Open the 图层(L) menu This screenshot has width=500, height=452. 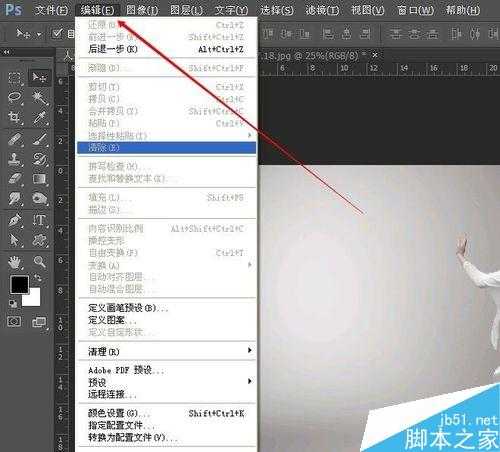187,10
